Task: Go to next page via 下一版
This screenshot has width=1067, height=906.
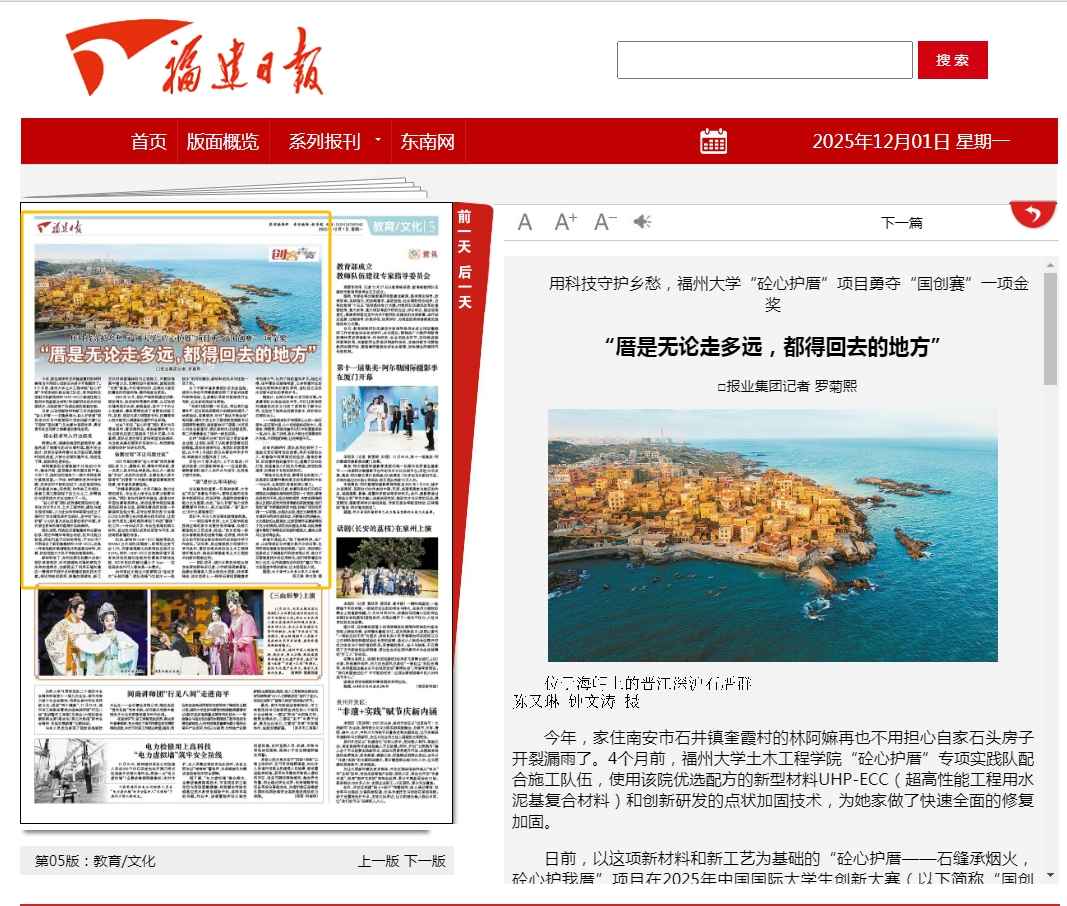Action: tap(425, 861)
